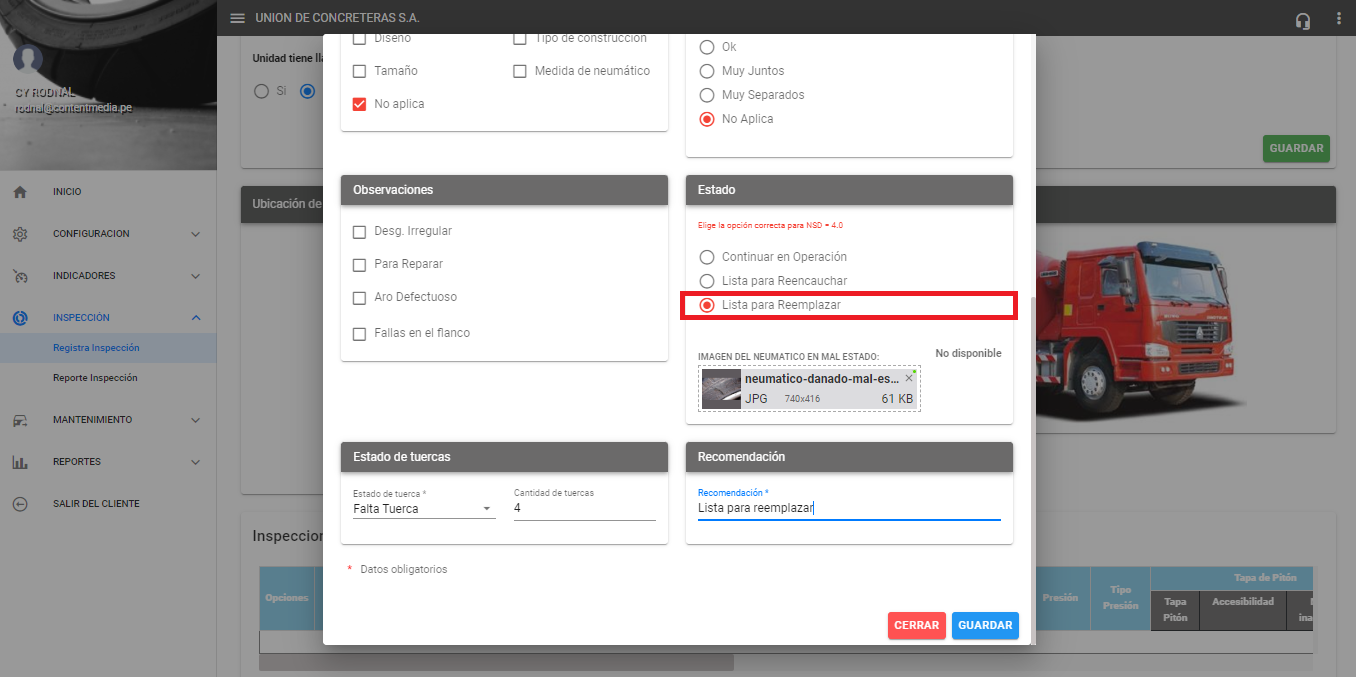Open Reporte Inspección menu item

tap(95, 378)
